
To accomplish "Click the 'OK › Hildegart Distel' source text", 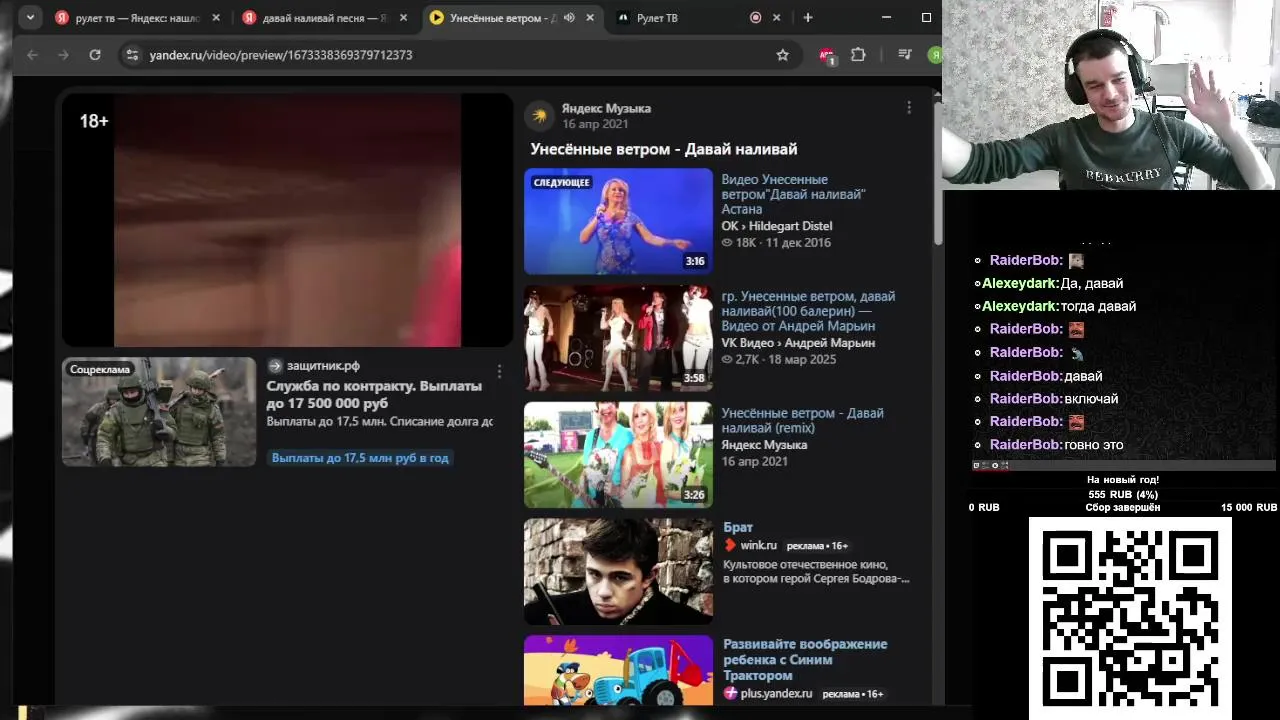I will (x=777, y=226).
